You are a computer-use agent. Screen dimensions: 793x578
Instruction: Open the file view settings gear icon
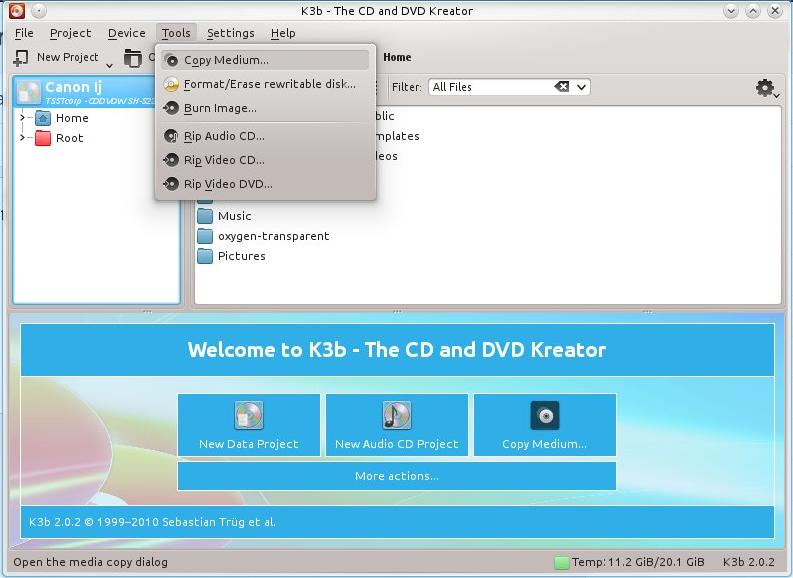click(x=765, y=87)
